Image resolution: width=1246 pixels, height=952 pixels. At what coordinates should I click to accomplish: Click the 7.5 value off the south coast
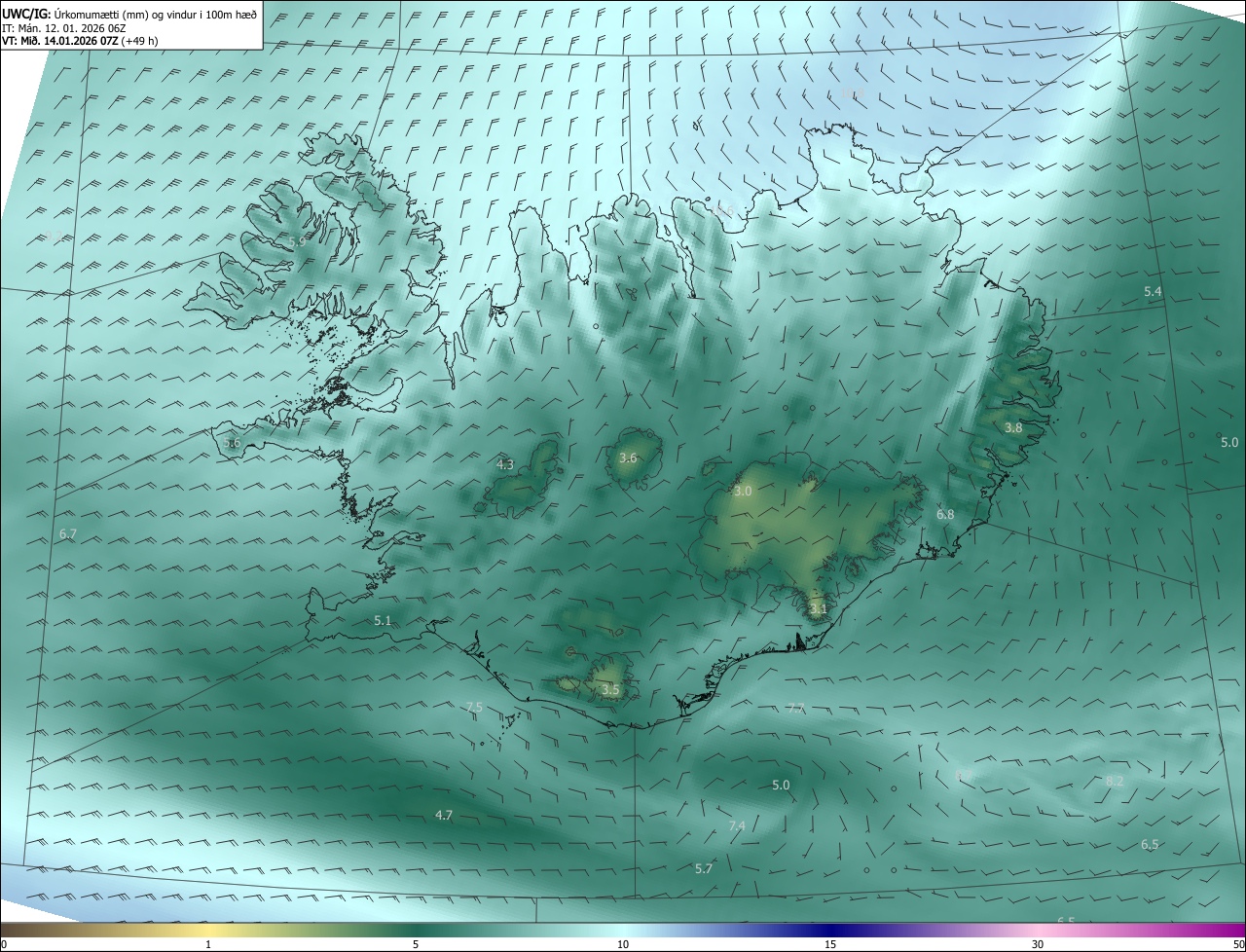474,707
